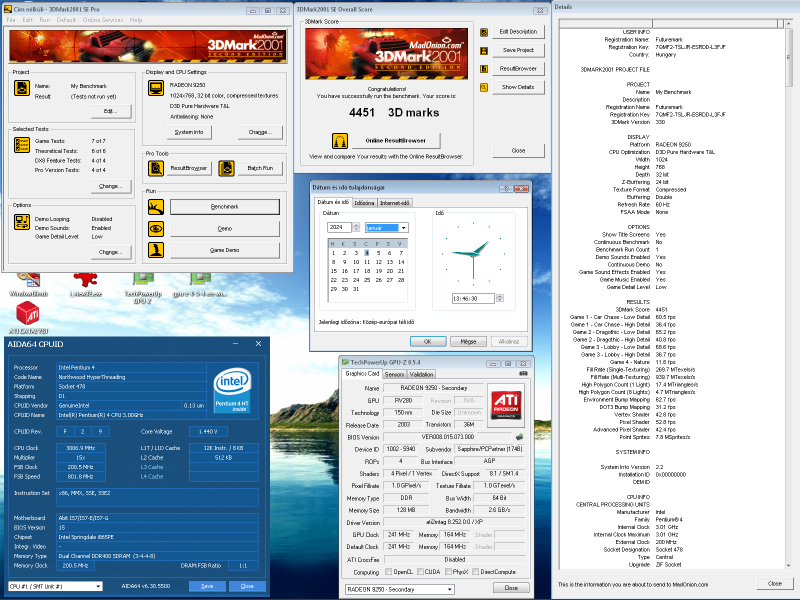This screenshot has width=800, height=600.
Task: Click the Batch Run button
Action: tap(260, 168)
